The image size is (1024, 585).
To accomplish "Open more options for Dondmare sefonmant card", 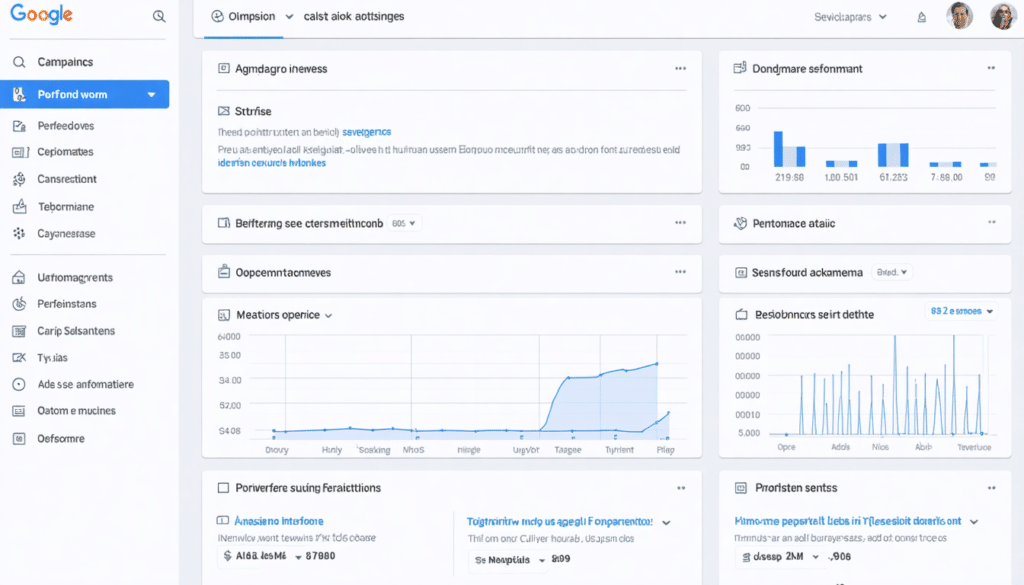I will [x=991, y=68].
